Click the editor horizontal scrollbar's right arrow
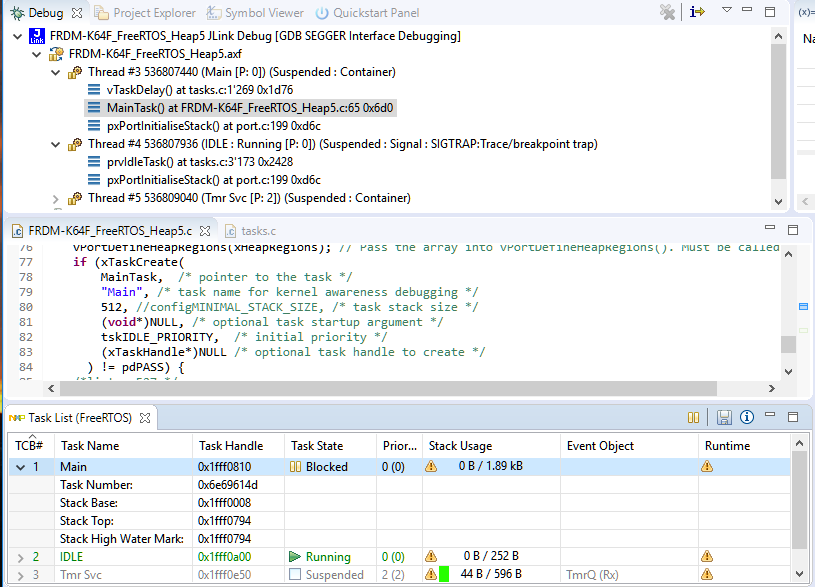The height and width of the screenshot is (587, 815). tap(772, 388)
